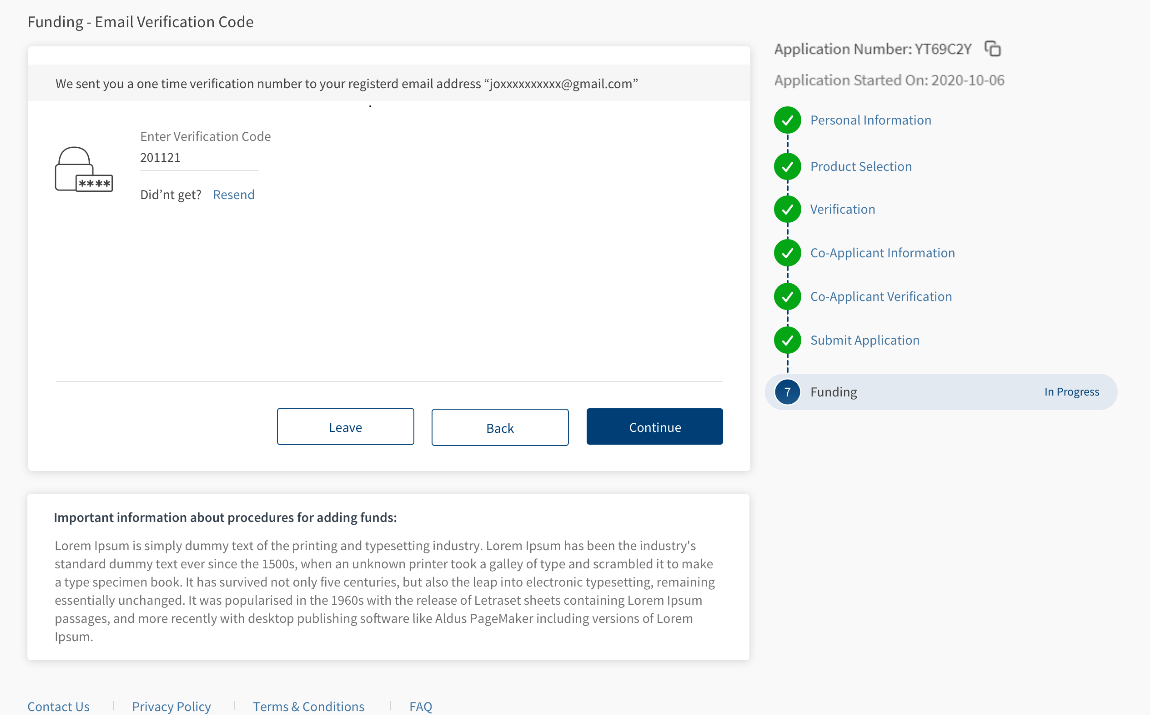This screenshot has height=715, width=1150.
Task: Open the FAQ footer link
Action: click(420, 706)
